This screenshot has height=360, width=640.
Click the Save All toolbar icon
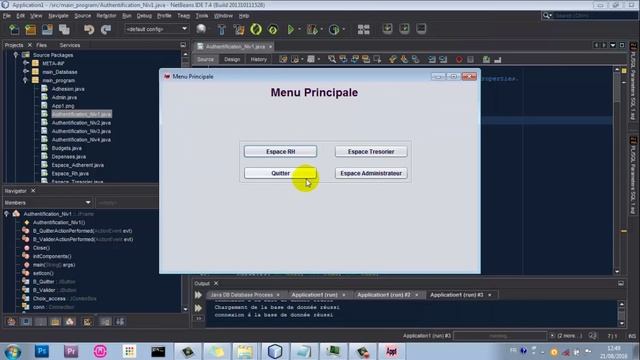(x=64, y=29)
